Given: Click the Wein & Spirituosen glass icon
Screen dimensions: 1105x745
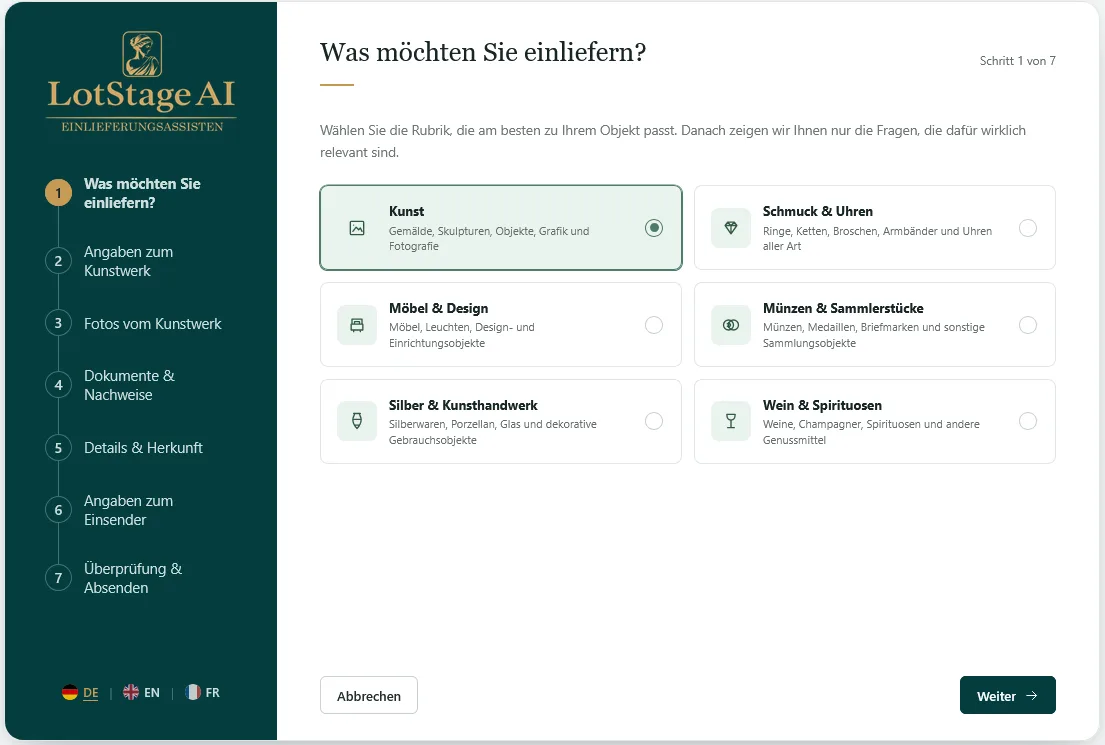Looking at the screenshot, I should pyautogui.click(x=731, y=421).
